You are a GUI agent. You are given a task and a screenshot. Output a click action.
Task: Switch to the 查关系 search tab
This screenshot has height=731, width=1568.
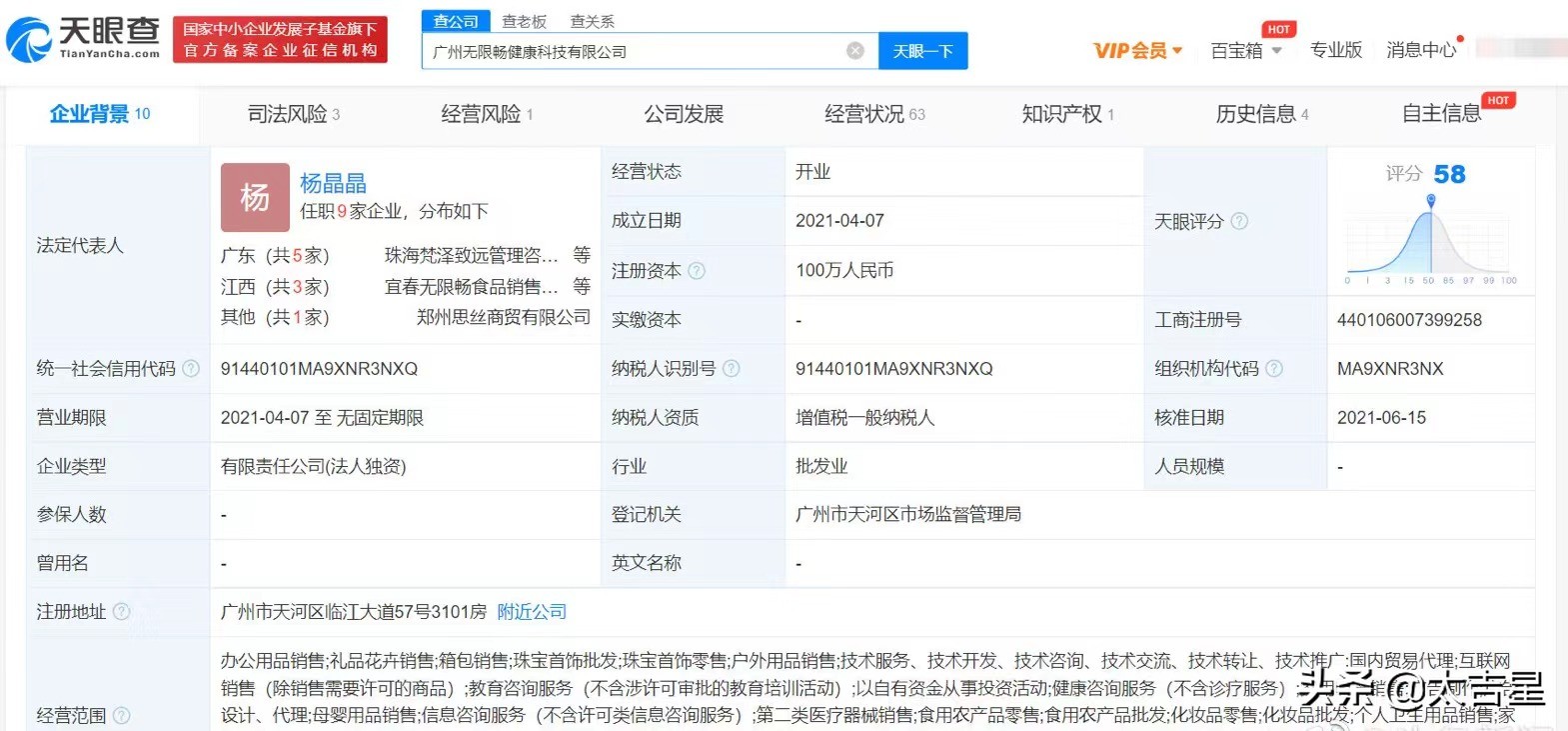click(x=592, y=21)
